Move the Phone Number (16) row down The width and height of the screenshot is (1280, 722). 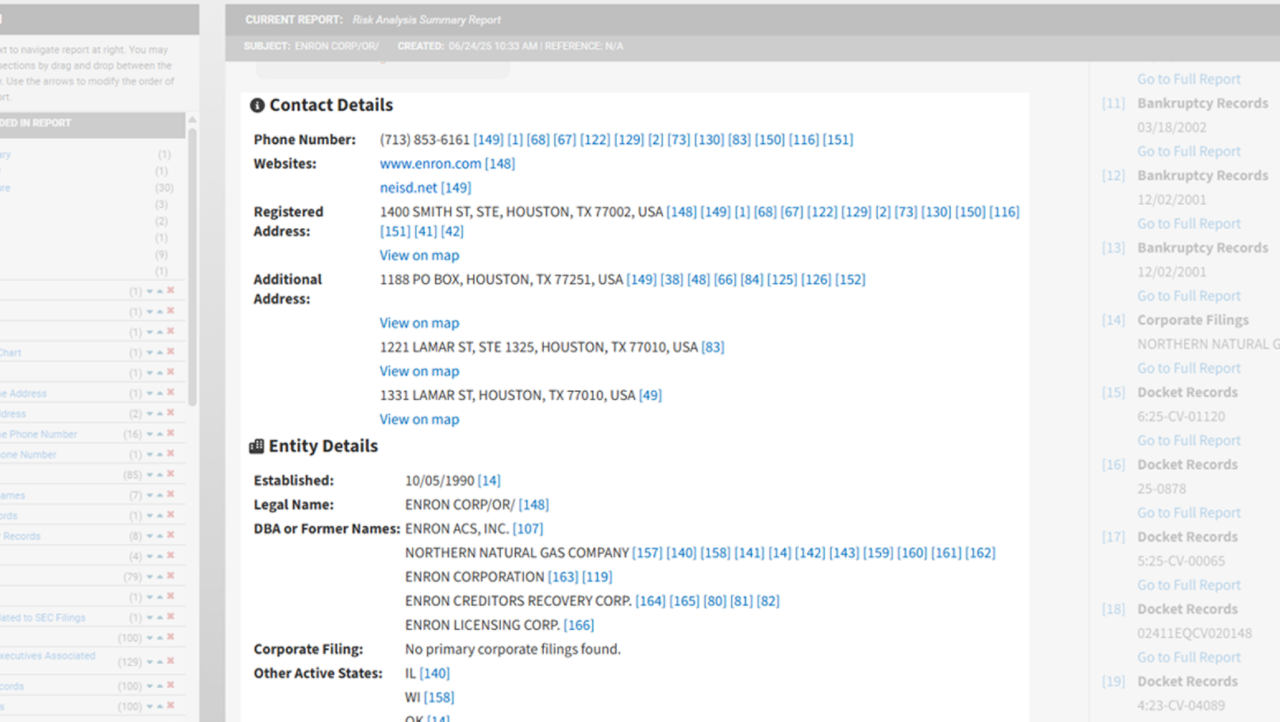click(150, 434)
